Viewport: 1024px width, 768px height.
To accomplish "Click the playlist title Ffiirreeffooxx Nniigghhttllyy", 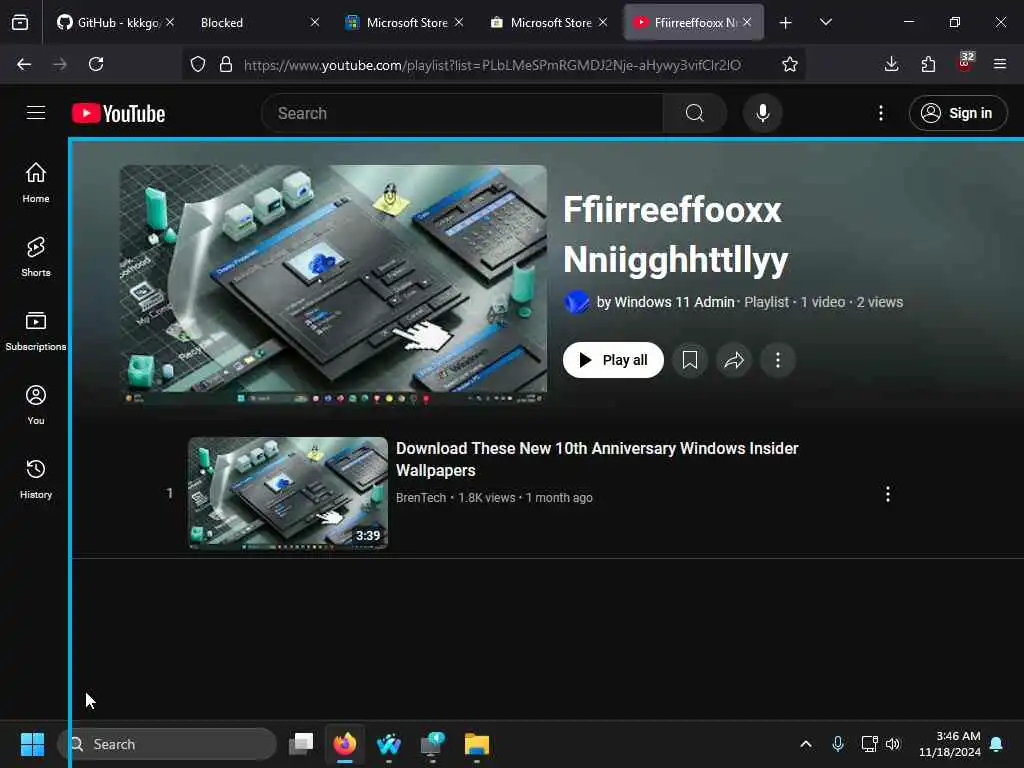I will tap(676, 234).
